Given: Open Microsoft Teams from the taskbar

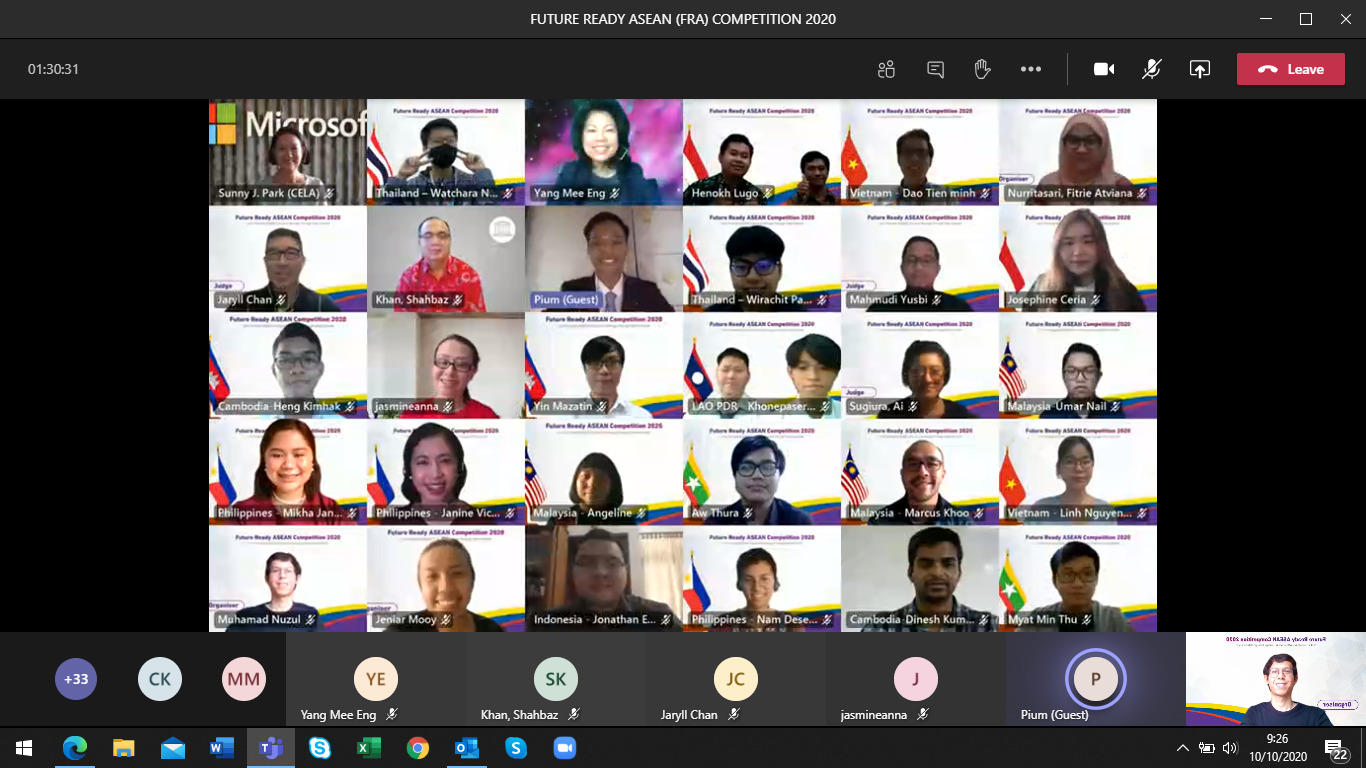Looking at the screenshot, I should (x=270, y=748).
